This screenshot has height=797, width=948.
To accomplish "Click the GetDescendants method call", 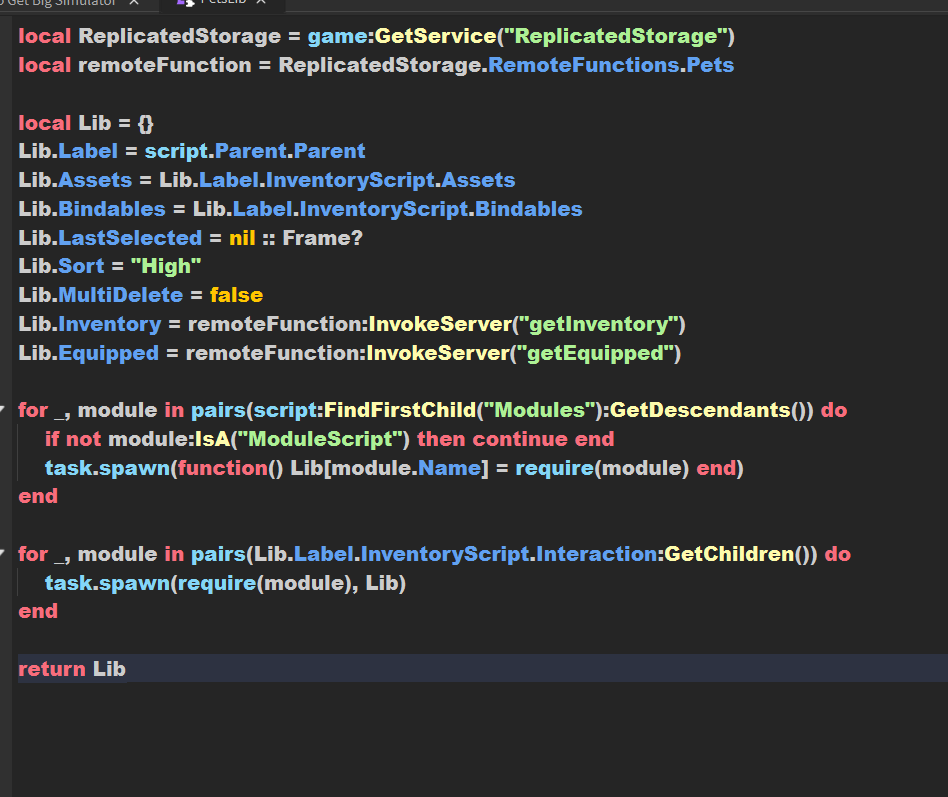I will [x=700, y=410].
